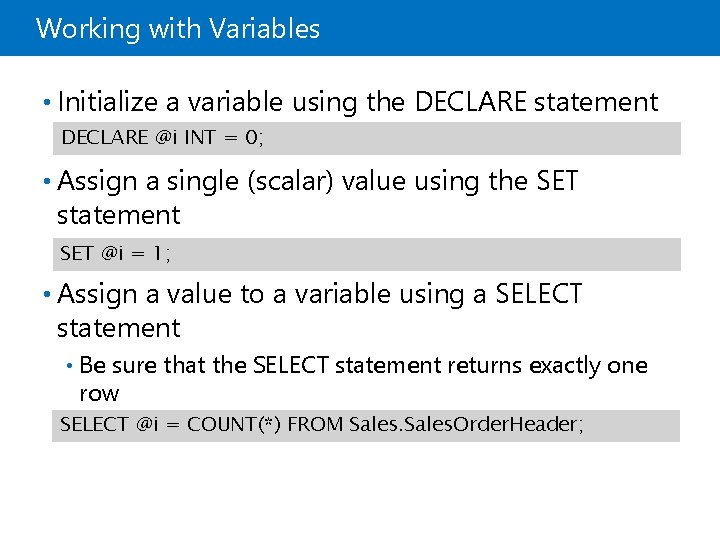Click the "Working with Variables" slide title
This screenshot has height=540, width=720.
pos(178,28)
